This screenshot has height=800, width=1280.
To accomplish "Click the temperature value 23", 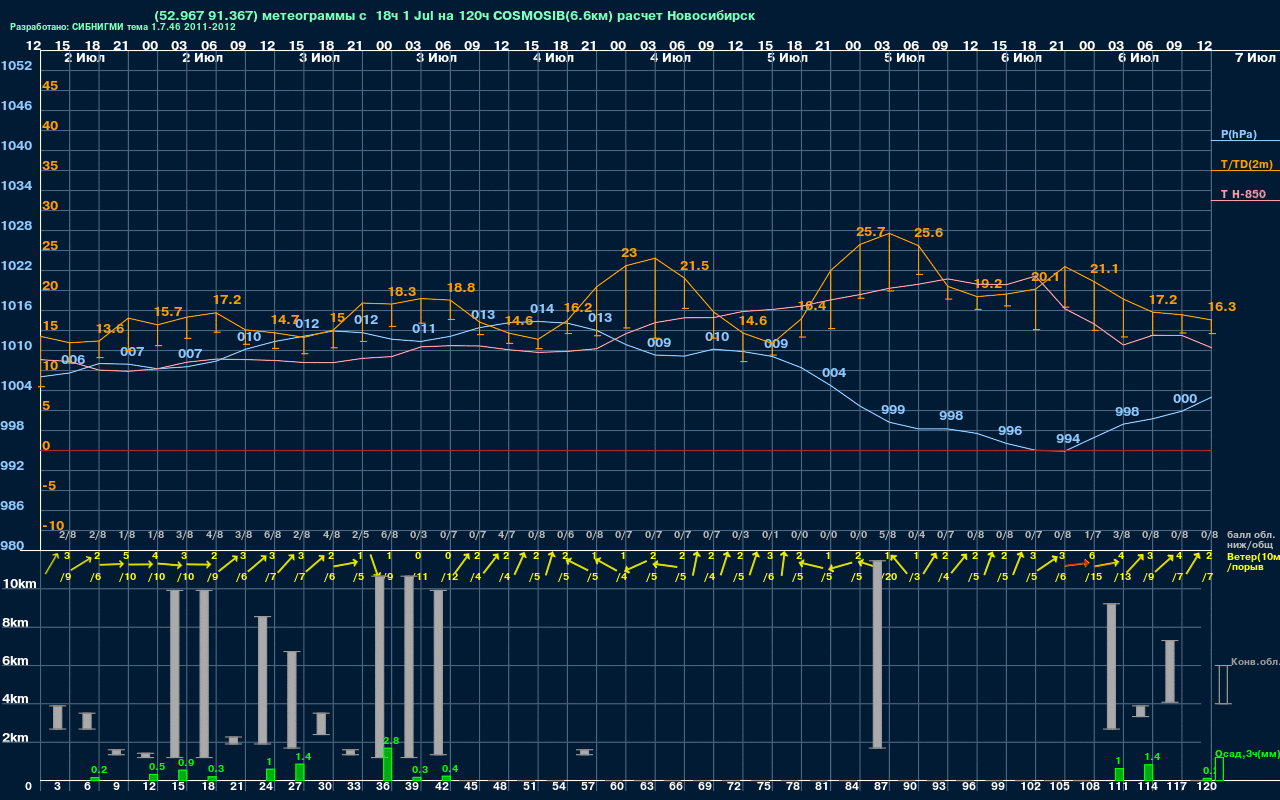I will point(629,253).
